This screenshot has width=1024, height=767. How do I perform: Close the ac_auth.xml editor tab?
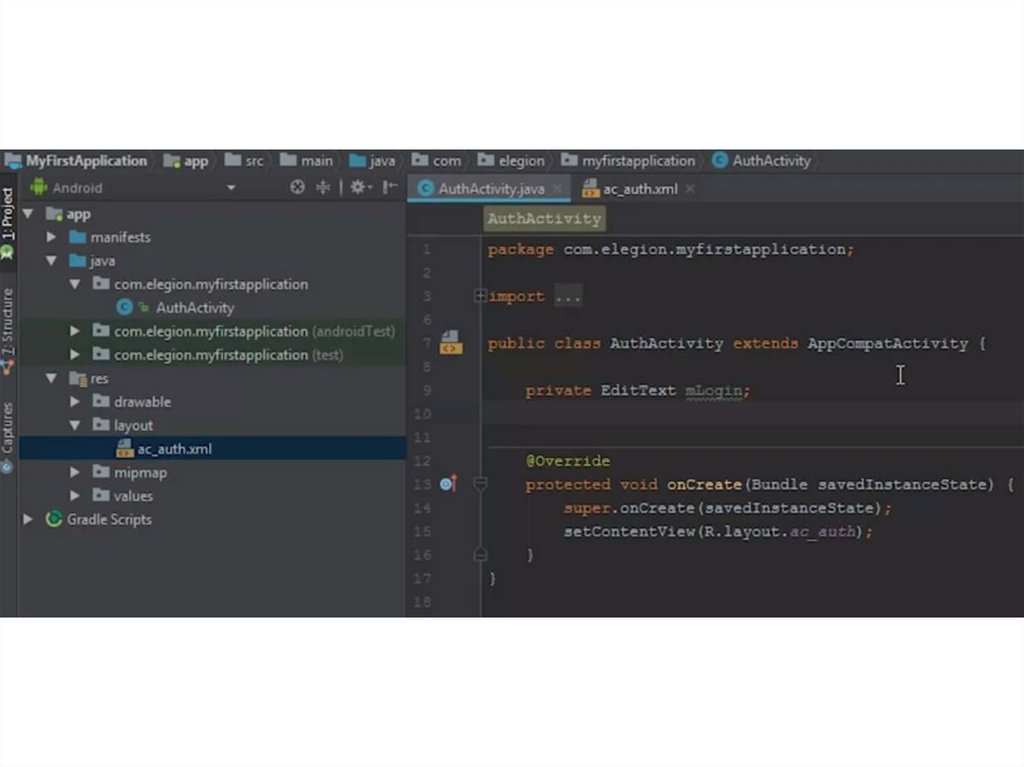tap(690, 189)
